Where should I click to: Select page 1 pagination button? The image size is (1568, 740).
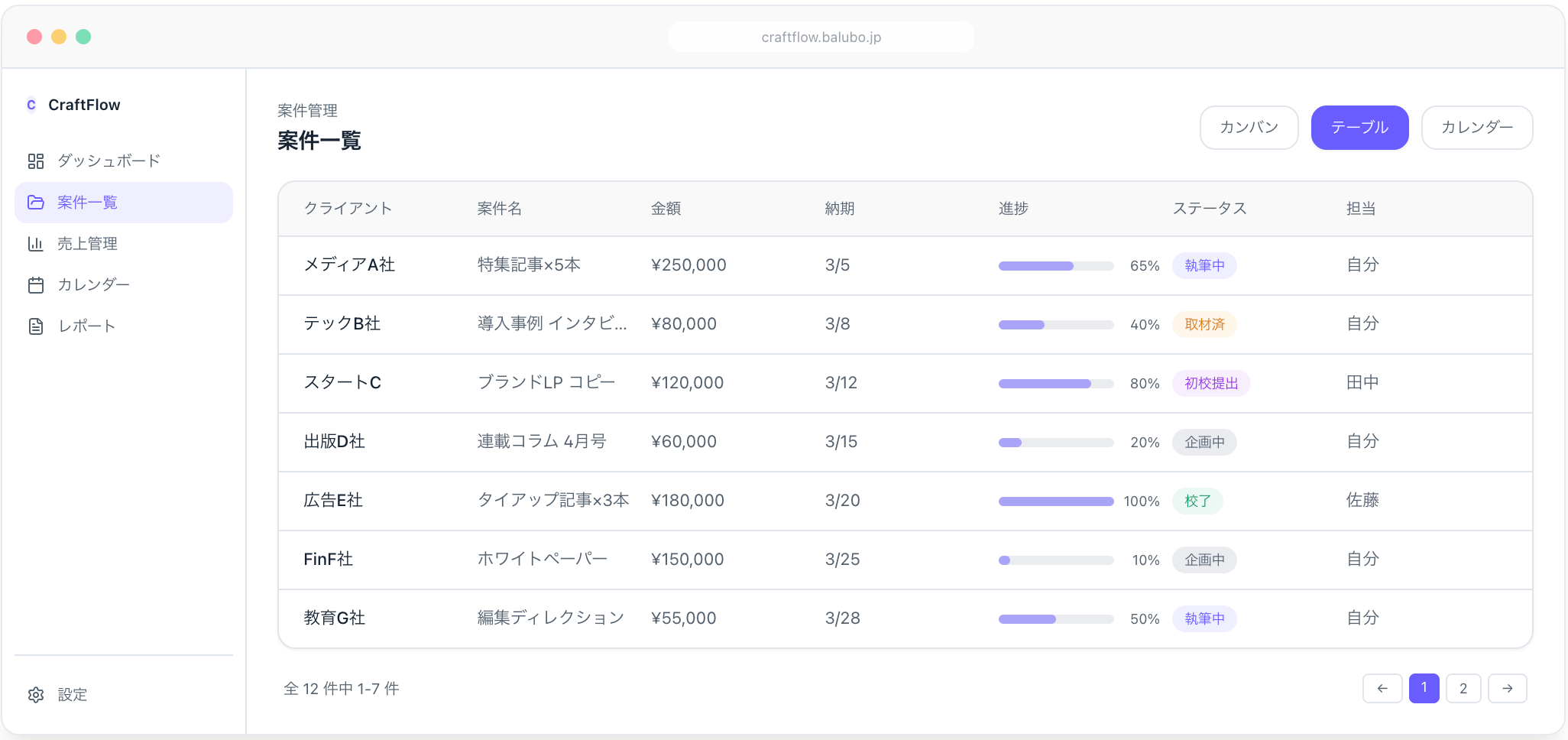click(x=1424, y=688)
